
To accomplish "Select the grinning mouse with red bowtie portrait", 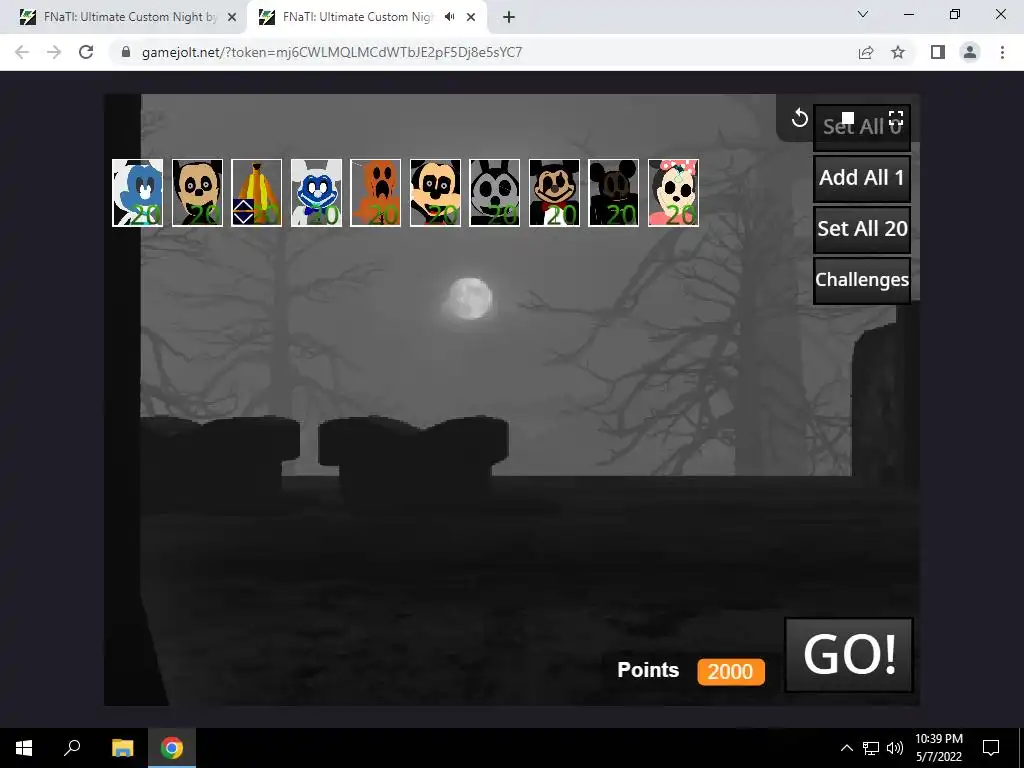I will [554, 193].
